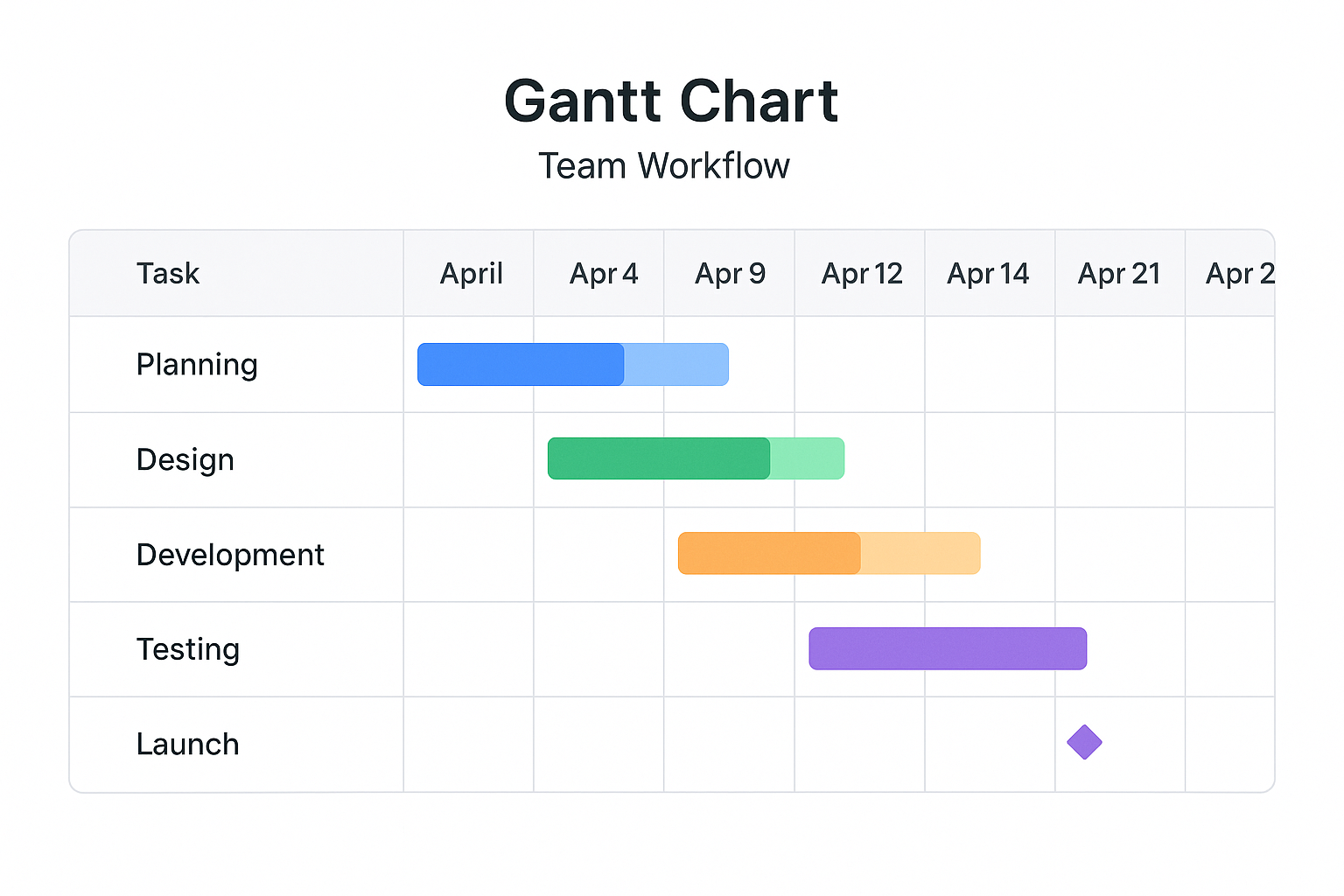Click the Apr 12 date header
The width and height of the screenshot is (1344, 896).
(x=862, y=274)
